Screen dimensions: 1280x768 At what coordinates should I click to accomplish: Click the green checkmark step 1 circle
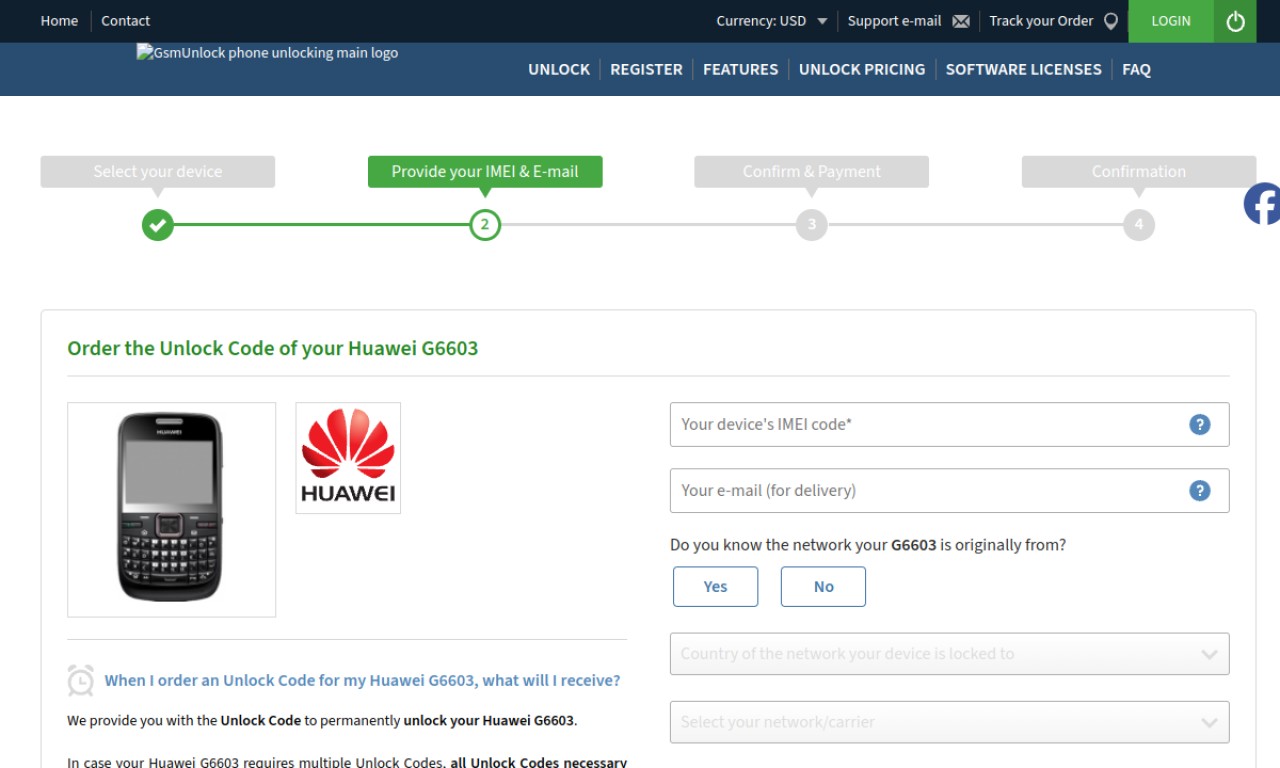[157, 225]
